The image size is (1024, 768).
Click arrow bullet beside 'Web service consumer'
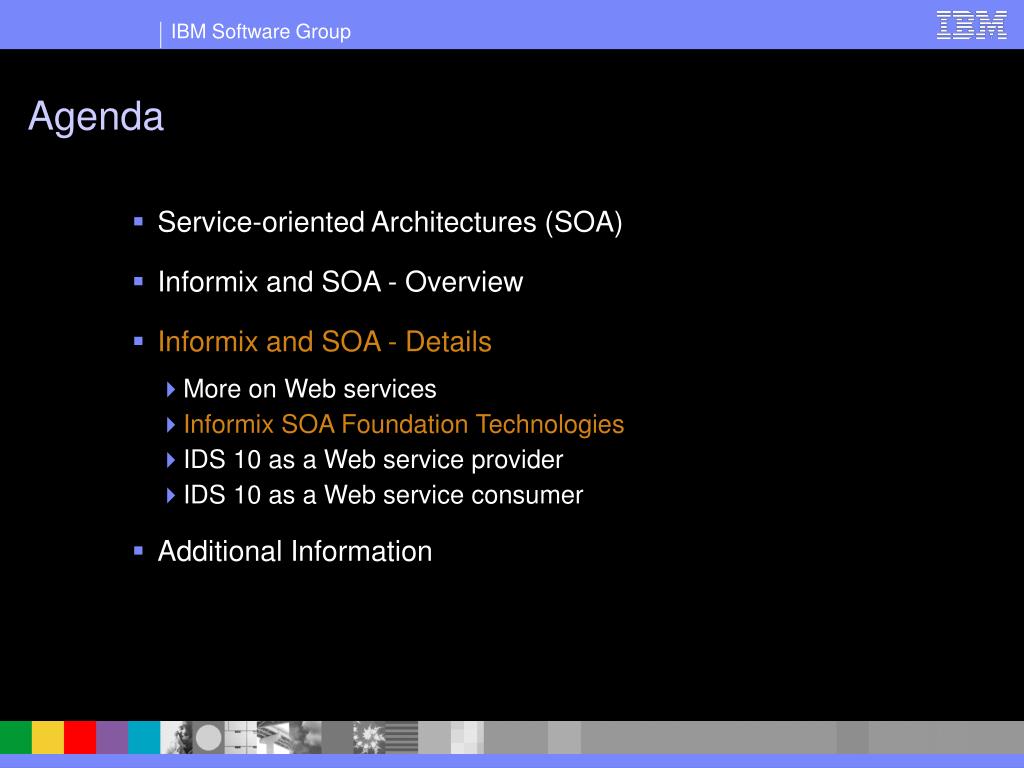coord(170,496)
